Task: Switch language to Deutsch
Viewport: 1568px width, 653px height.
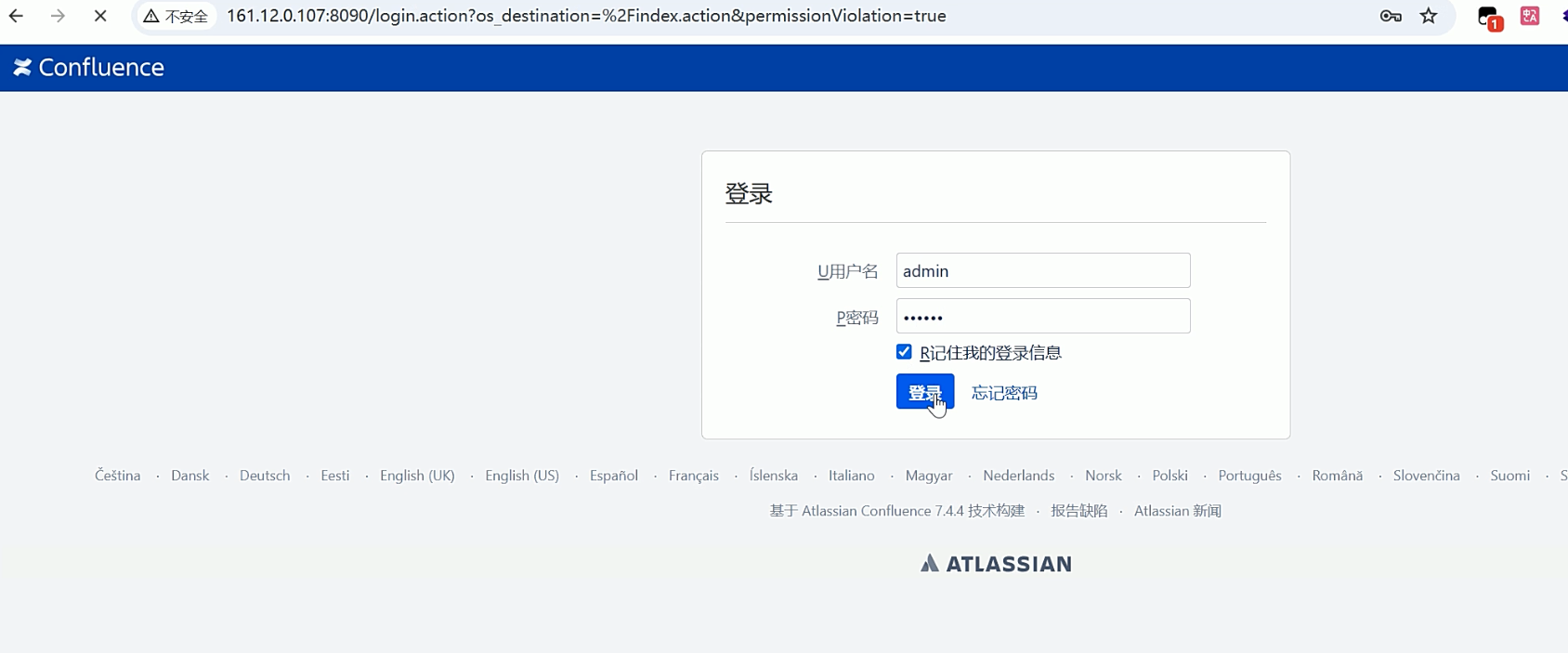Action: 265,475
